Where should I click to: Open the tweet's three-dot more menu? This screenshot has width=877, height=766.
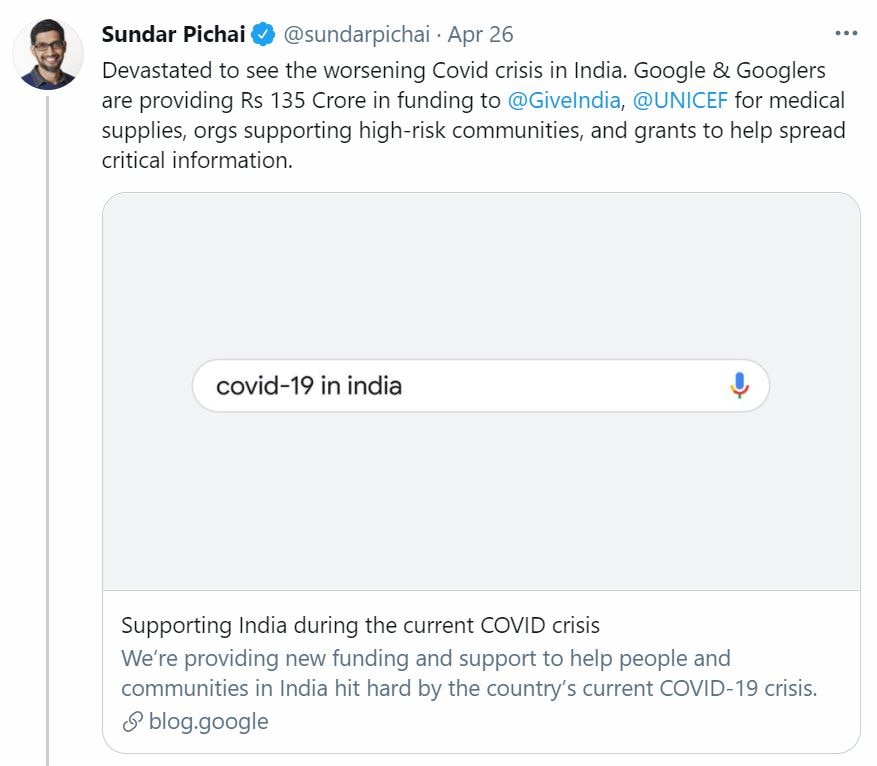(846, 34)
